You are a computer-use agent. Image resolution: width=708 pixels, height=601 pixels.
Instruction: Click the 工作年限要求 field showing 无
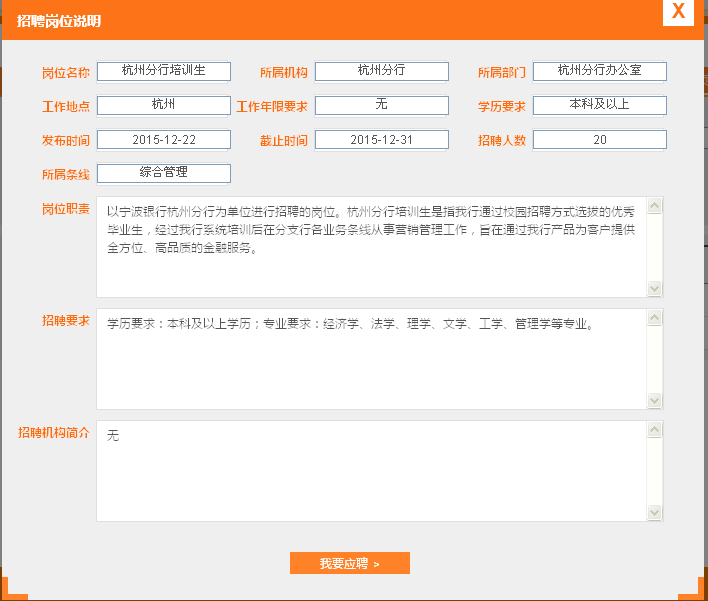pyautogui.click(x=382, y=105)
